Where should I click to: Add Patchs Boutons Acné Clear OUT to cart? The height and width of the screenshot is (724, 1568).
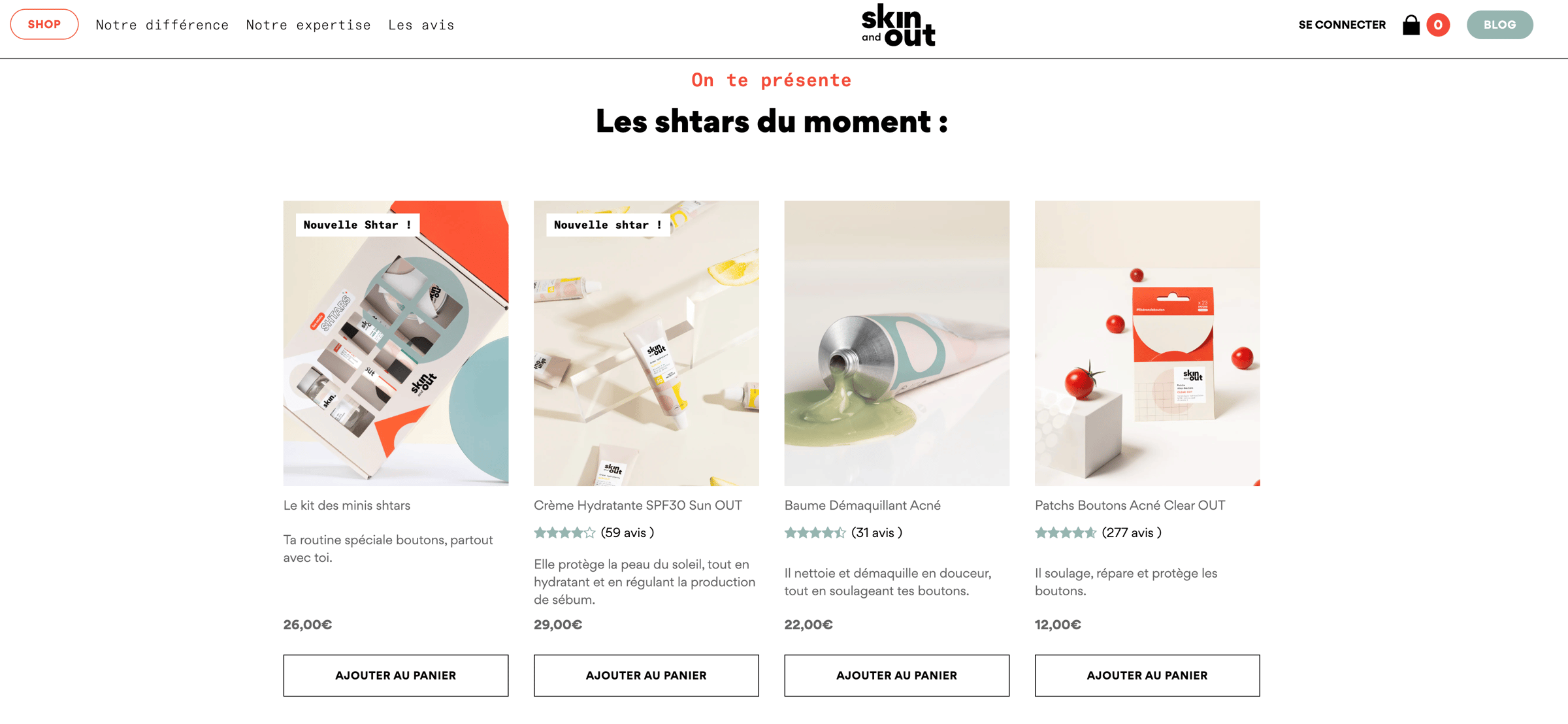click(1147, 675)
